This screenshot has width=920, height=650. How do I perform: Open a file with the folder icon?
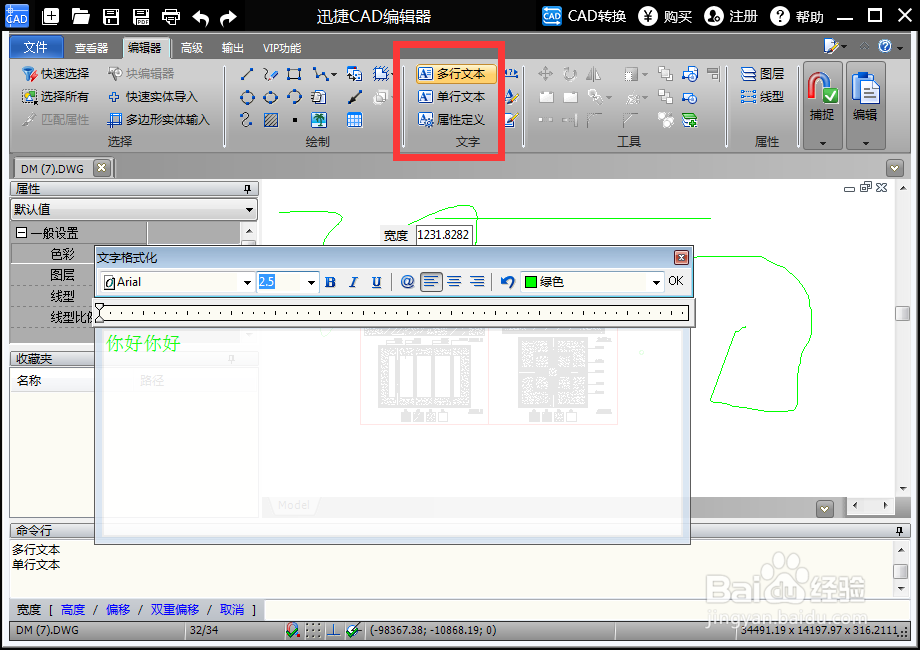(x=80, y=16)
